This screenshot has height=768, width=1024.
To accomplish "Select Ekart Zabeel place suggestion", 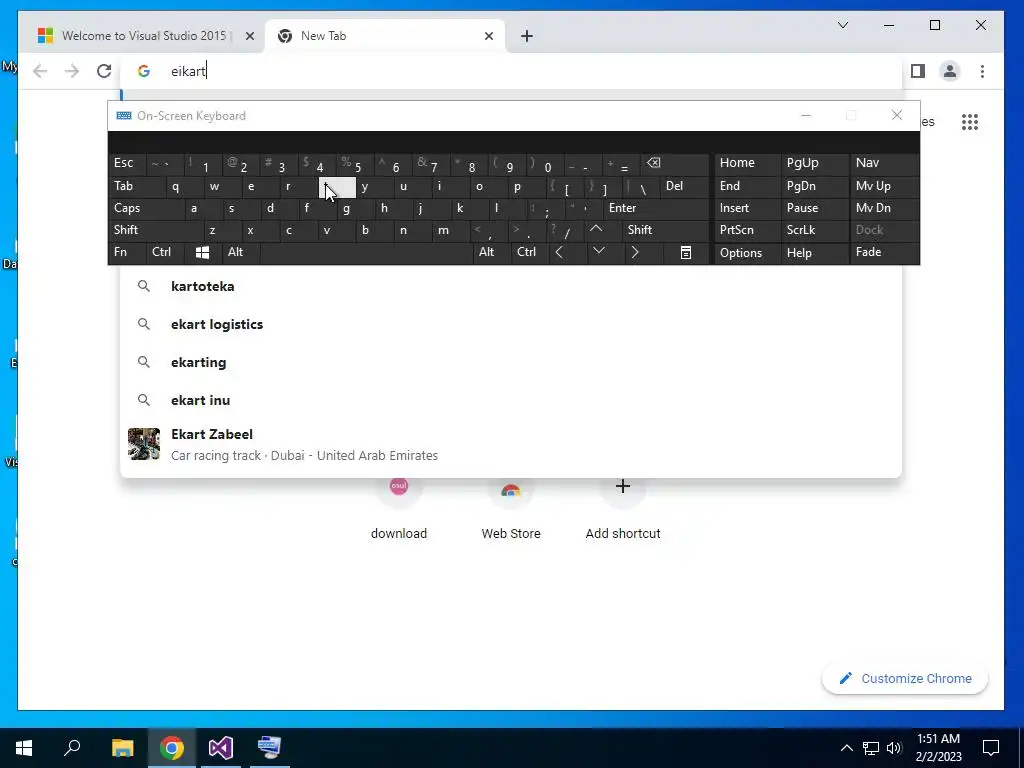I will (x=511, y=444).
